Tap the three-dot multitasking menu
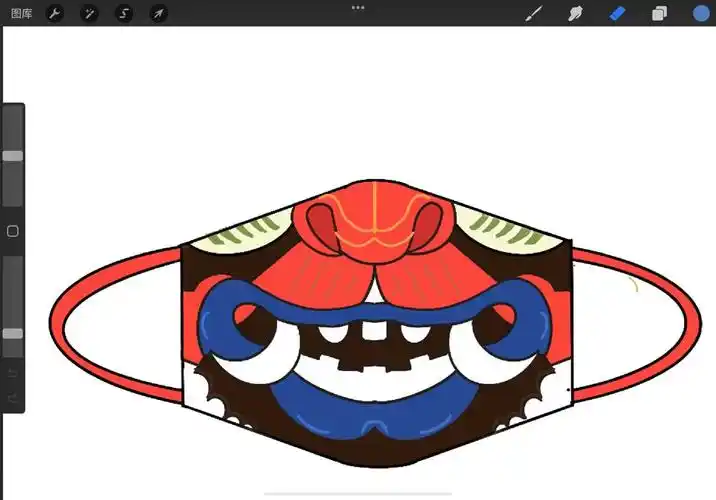This screenshot has width=716, height=500. 358,7
